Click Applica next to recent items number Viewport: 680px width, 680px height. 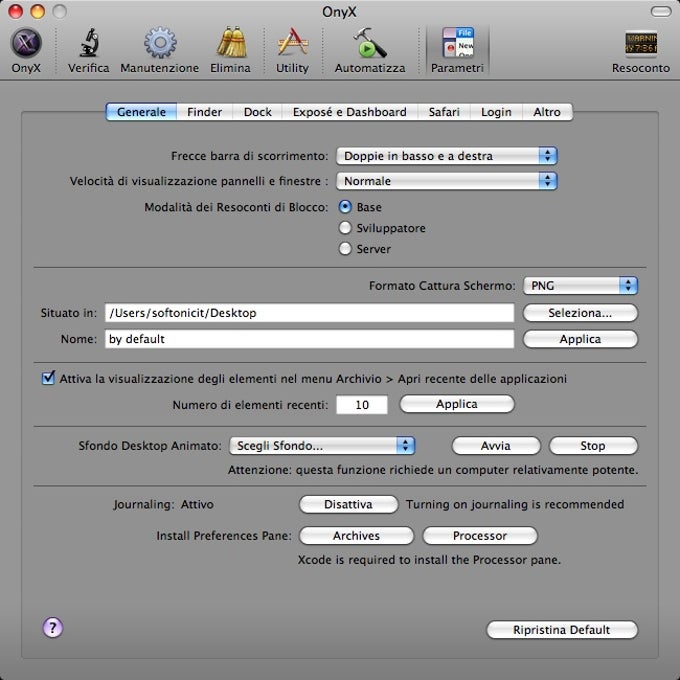click(457, 404)
